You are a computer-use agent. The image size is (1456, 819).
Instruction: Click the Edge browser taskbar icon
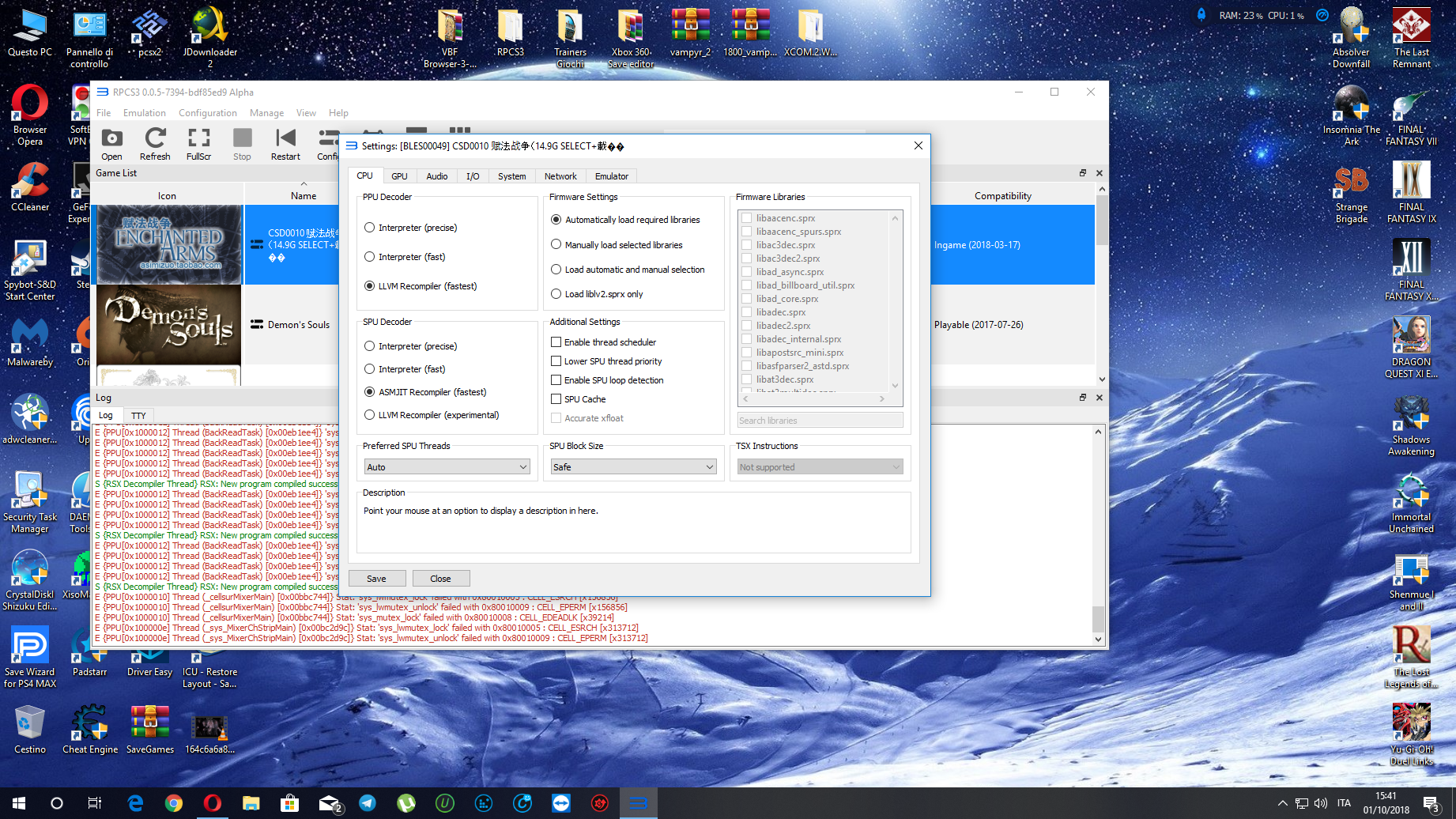[136, 803]
